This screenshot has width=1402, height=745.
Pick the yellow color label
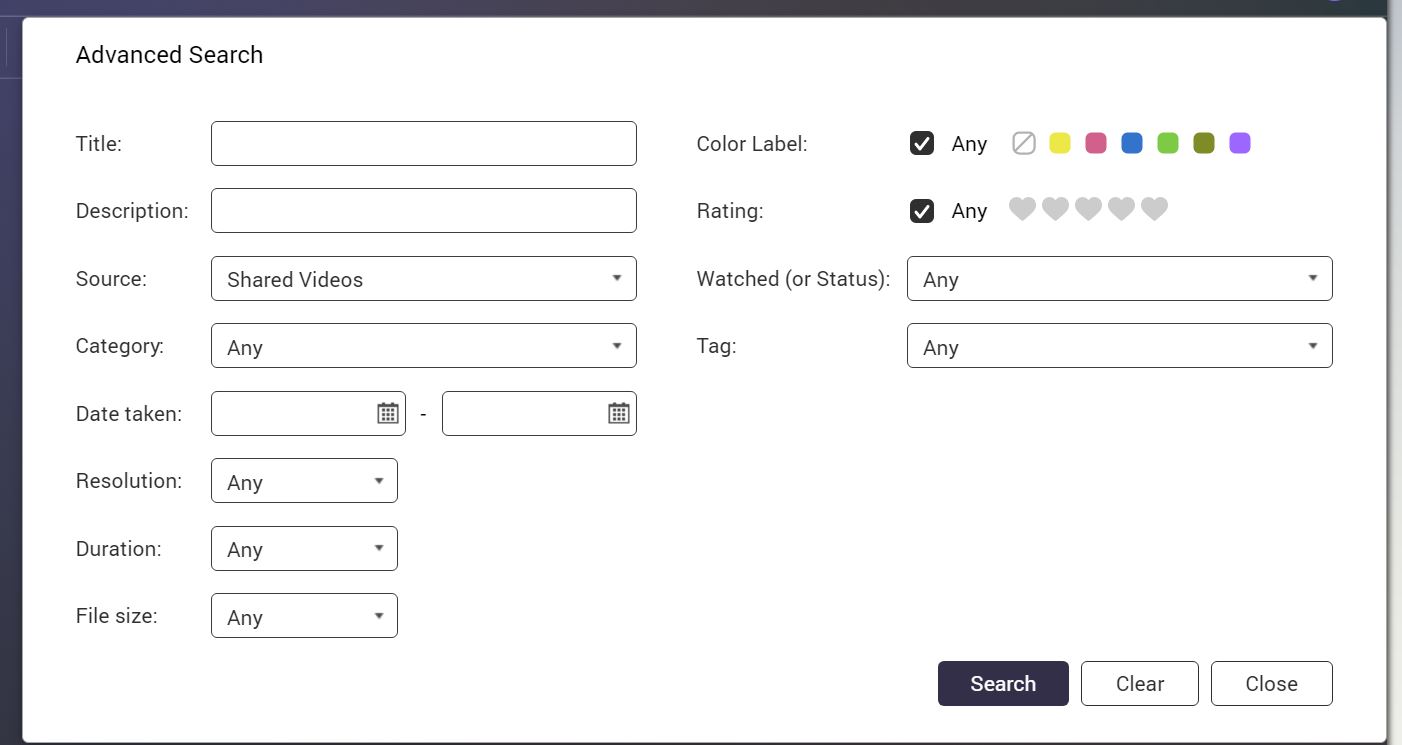[1060, 143]
